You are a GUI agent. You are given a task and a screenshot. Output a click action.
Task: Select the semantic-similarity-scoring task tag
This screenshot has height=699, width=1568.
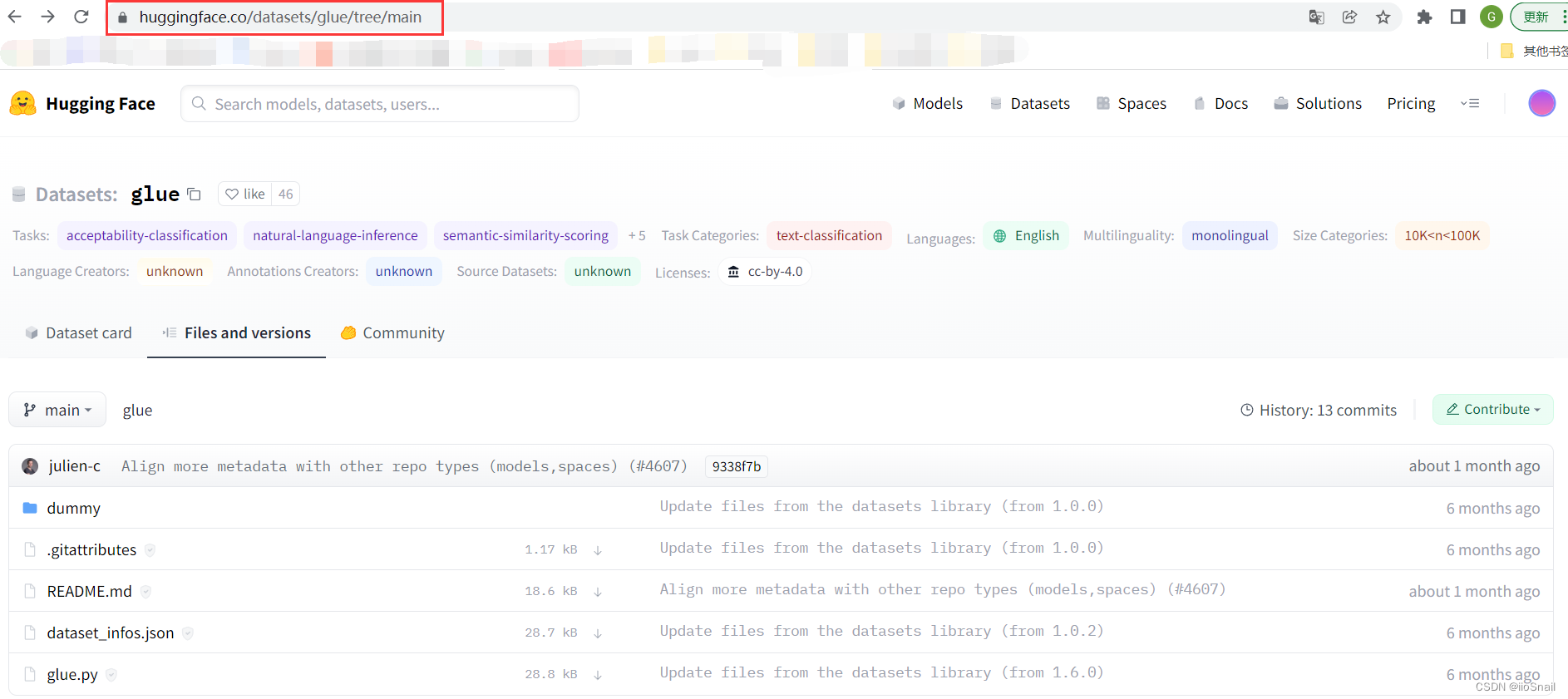coord(525,235)
